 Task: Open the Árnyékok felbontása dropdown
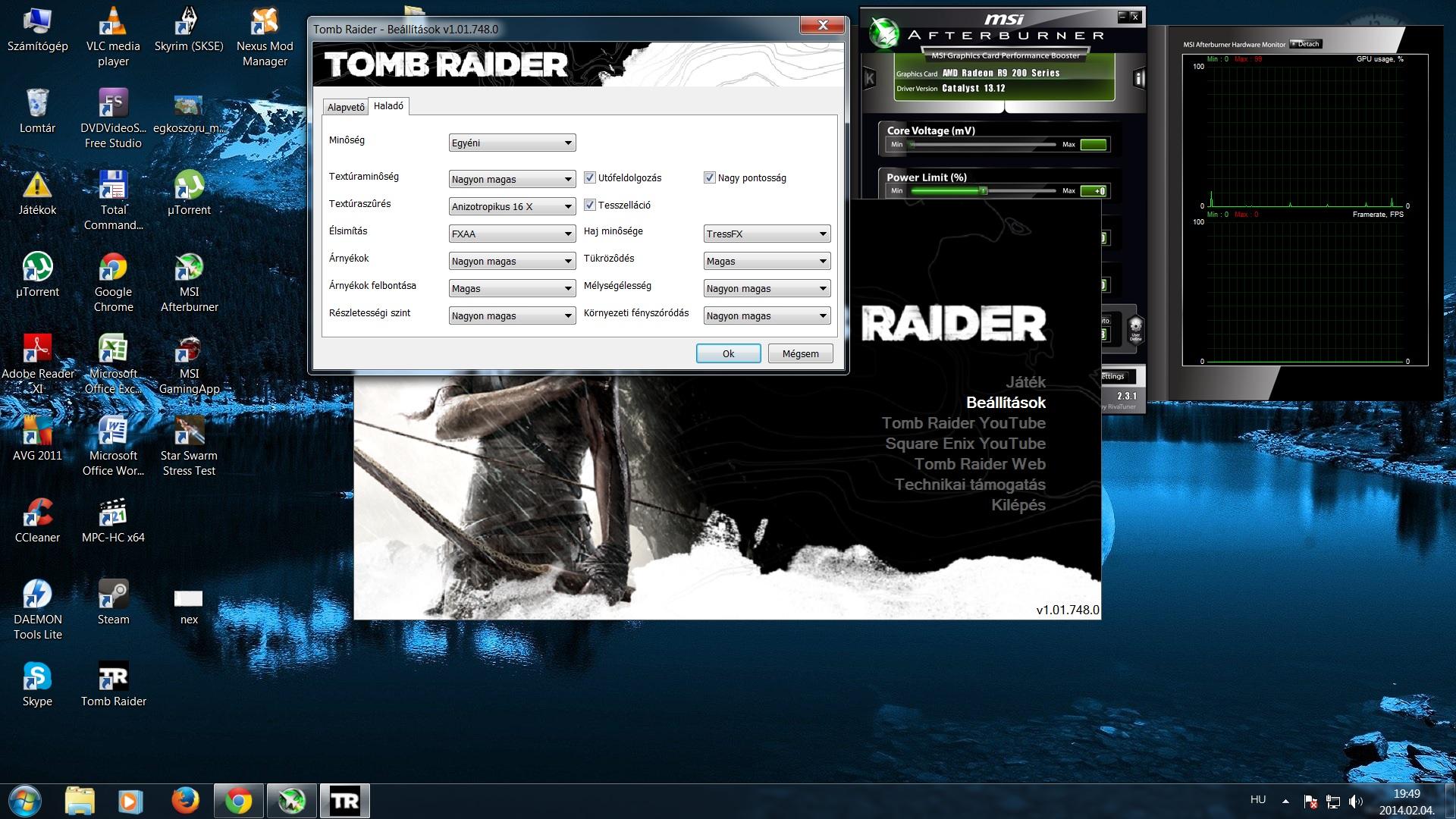pos(512,288)
